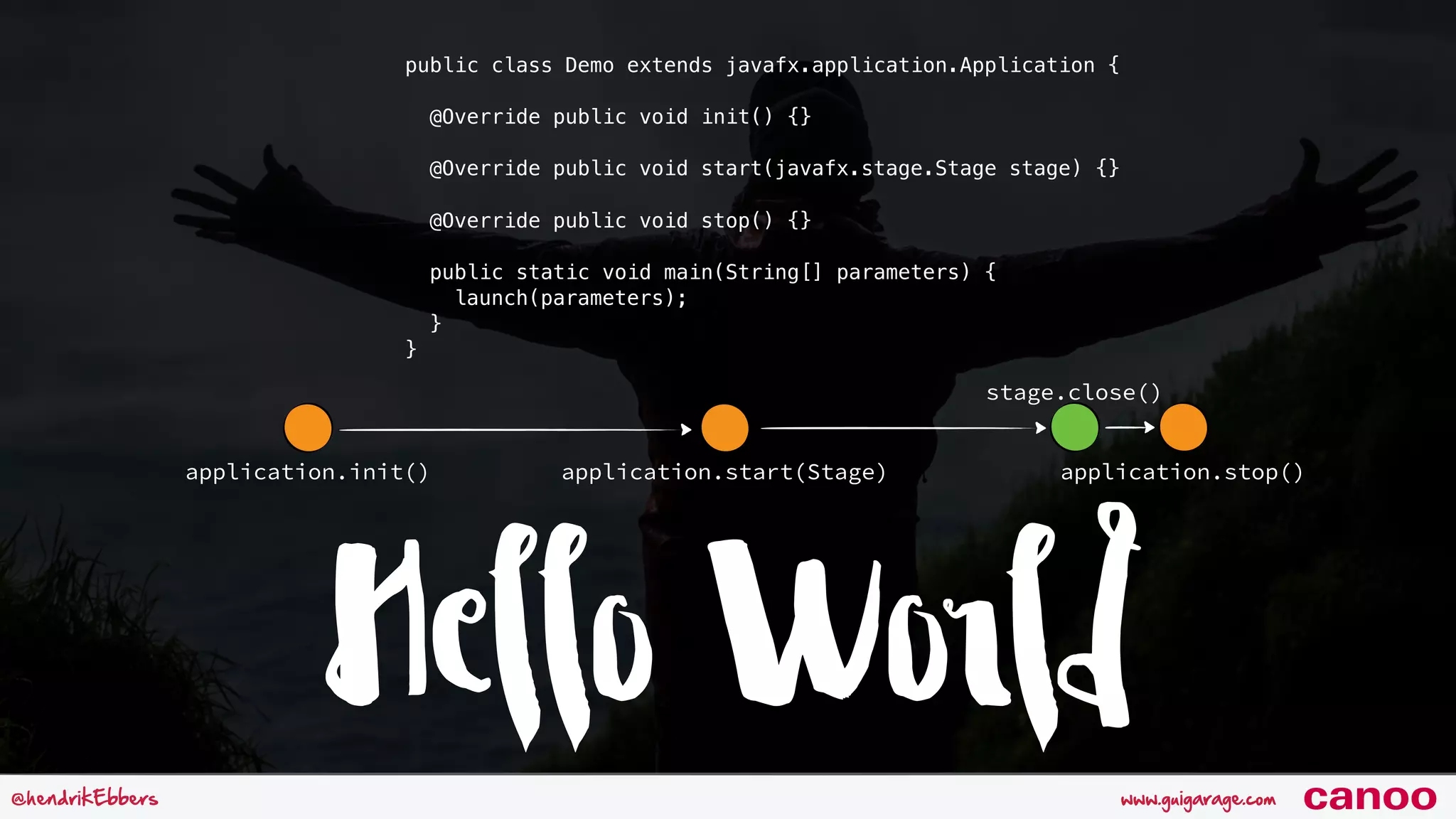1456x819 pixels.
Task: Click the 'public class Demo extends' code line
Action: tap(763, 65)
